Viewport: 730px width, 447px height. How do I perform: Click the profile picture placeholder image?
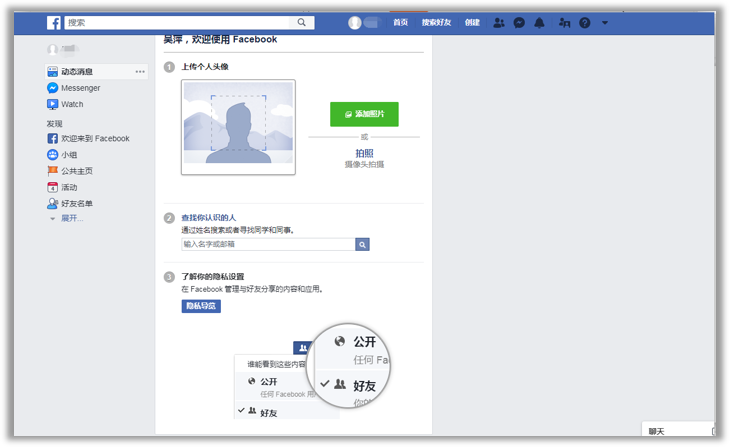(x=238, y=127)
